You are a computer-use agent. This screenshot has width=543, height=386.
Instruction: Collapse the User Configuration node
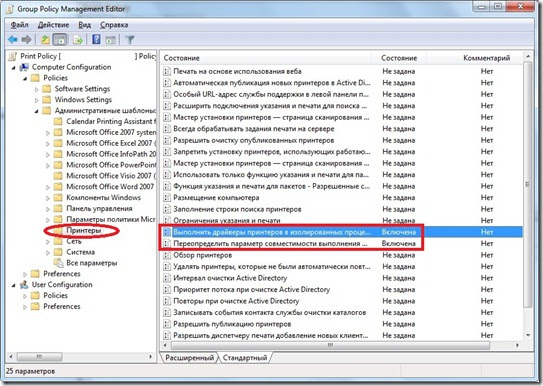point(14,285)
